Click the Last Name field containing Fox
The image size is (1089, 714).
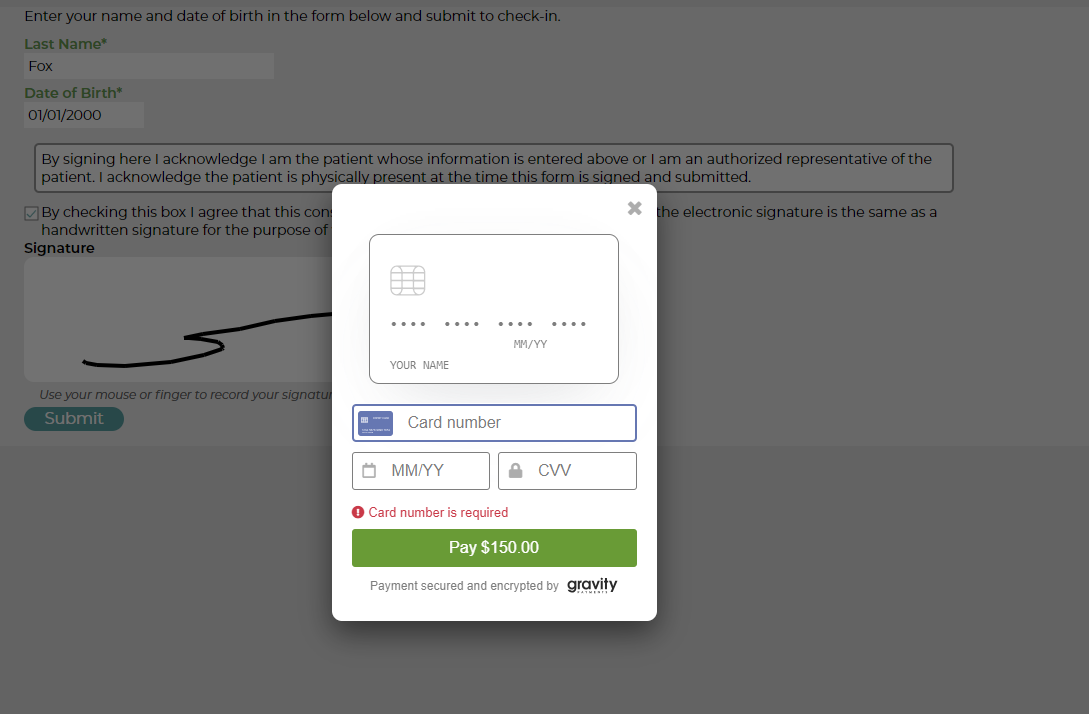click(x=149, y=66)
